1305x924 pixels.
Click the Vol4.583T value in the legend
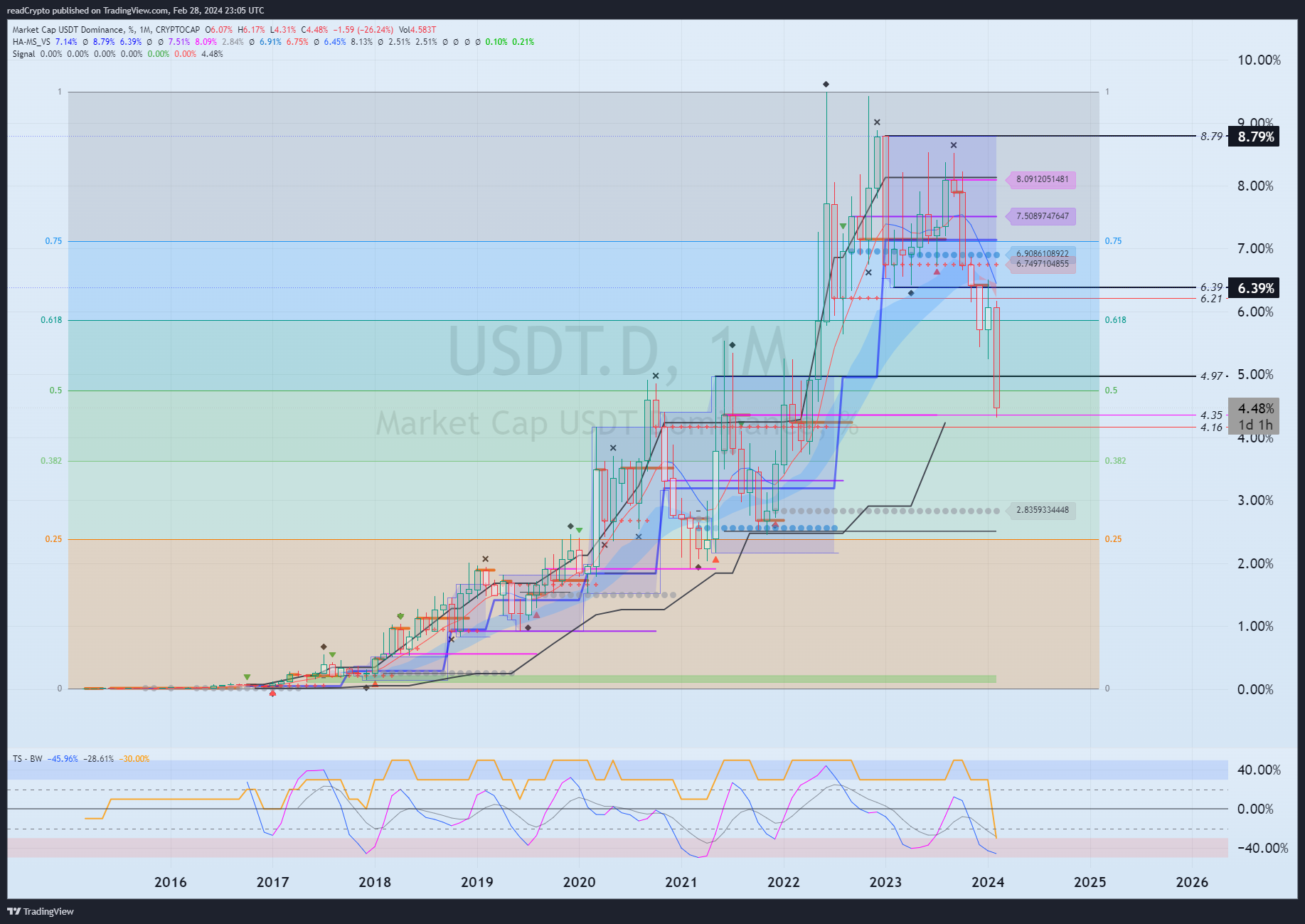[x=417, y=30]
